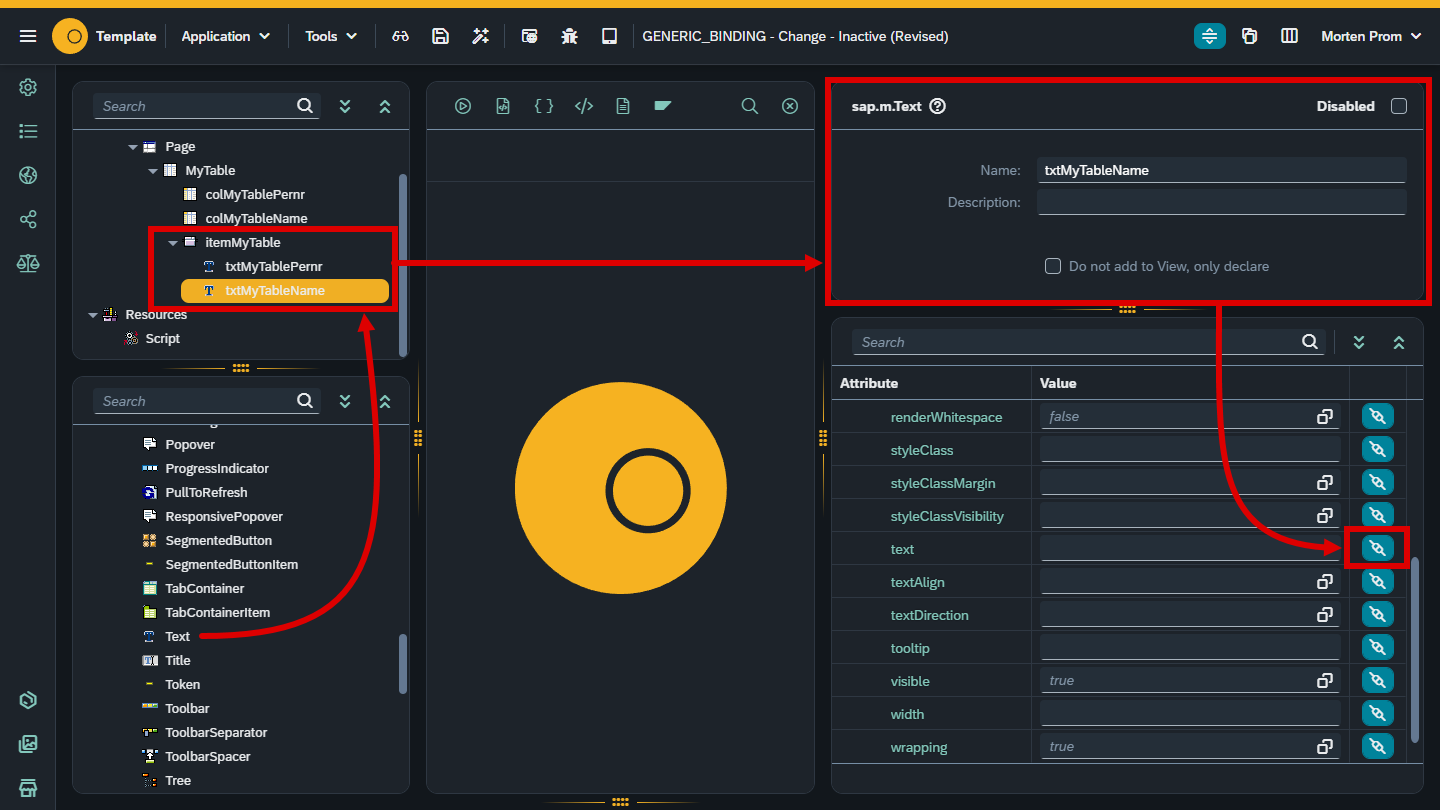Select SegmentedButton in the component list
Viewport: 1440px width, 810px height.
click(218, 541)
